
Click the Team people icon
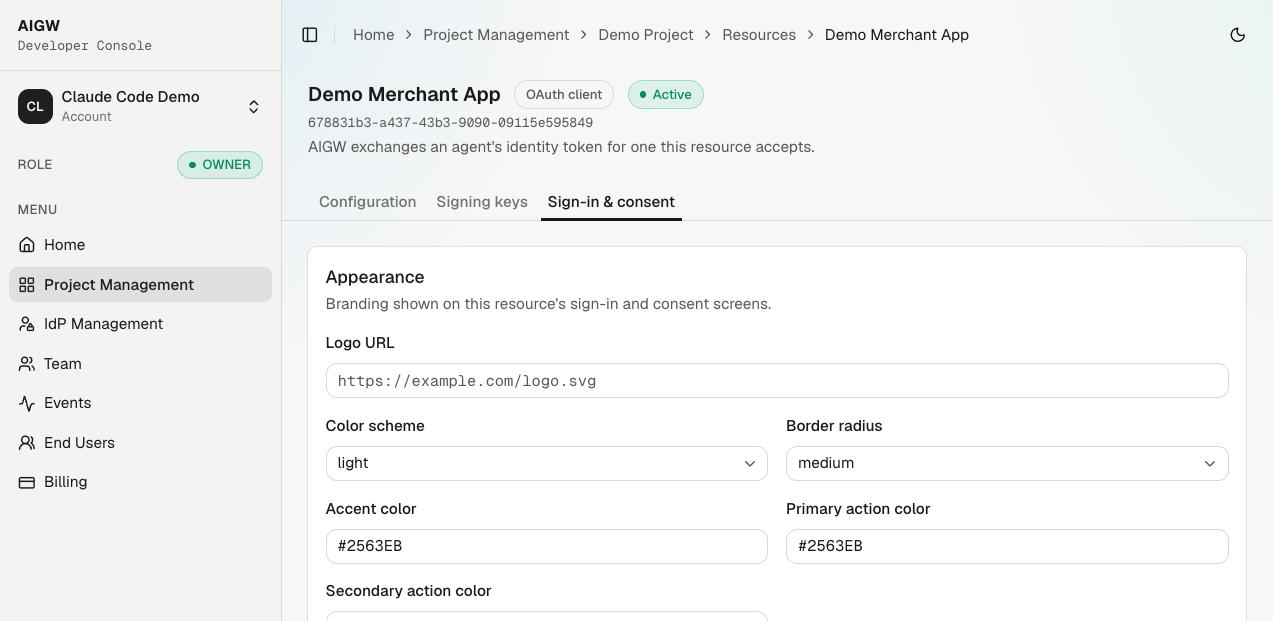click(x=27, y=364)
